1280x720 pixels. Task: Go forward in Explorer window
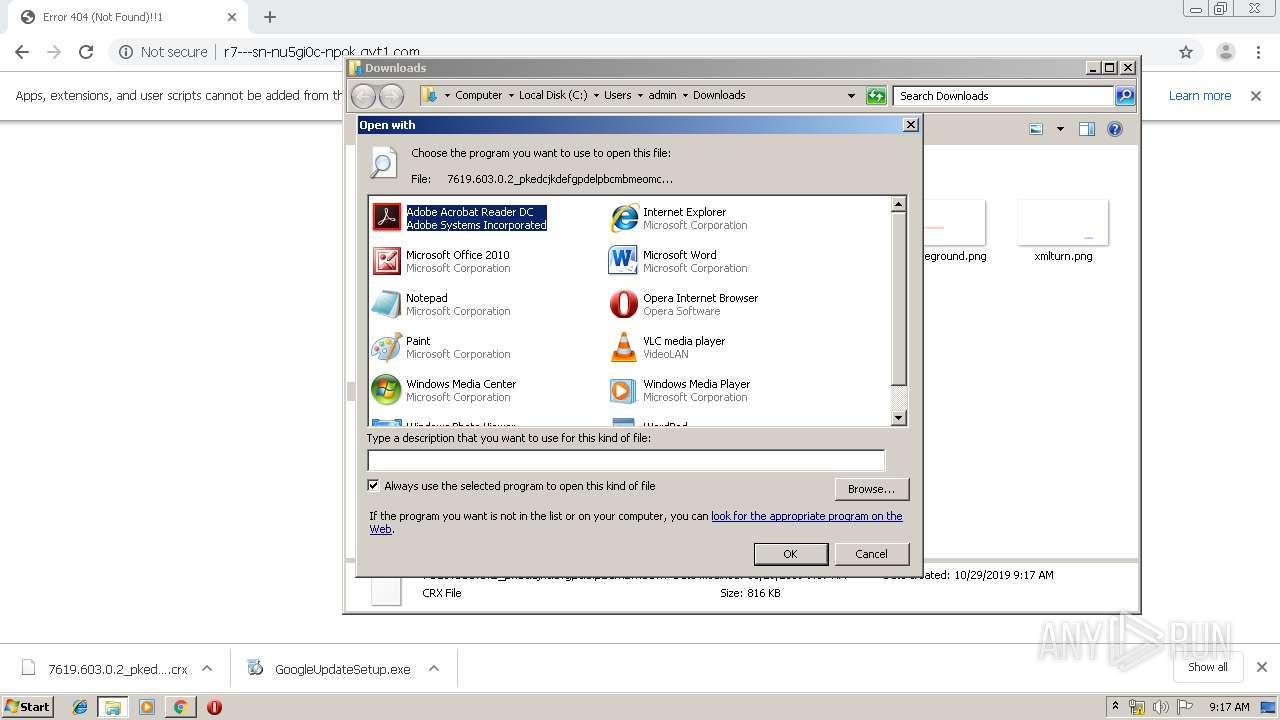click(x=391, y=96)
